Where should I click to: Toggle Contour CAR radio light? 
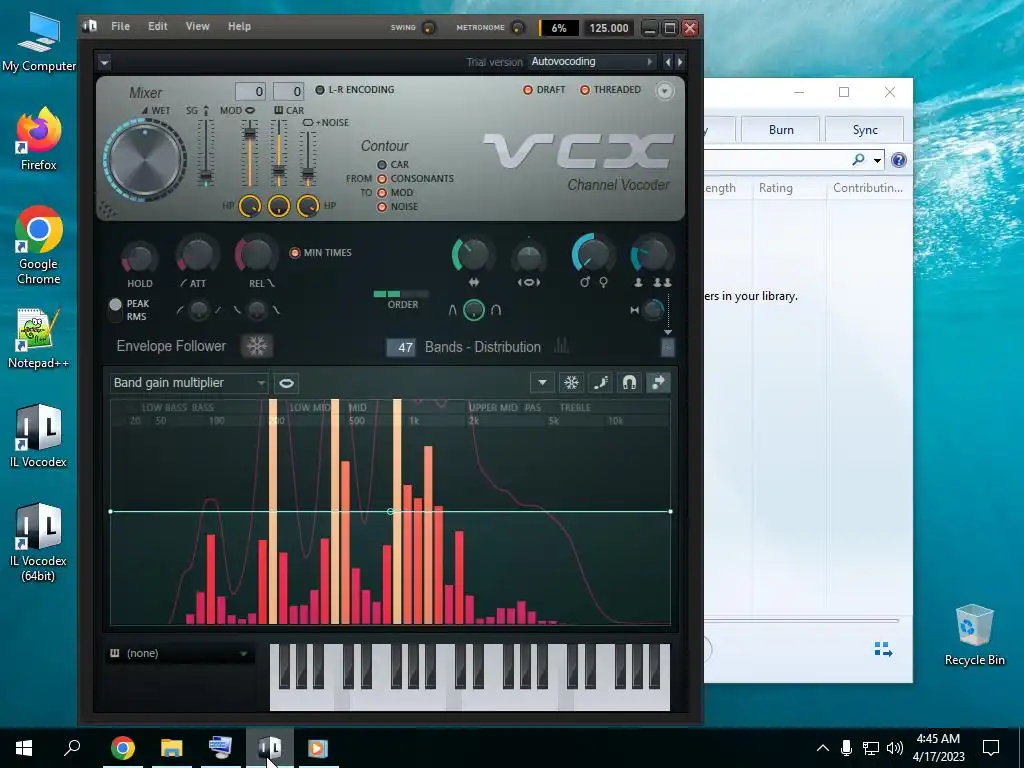(382, 165)
